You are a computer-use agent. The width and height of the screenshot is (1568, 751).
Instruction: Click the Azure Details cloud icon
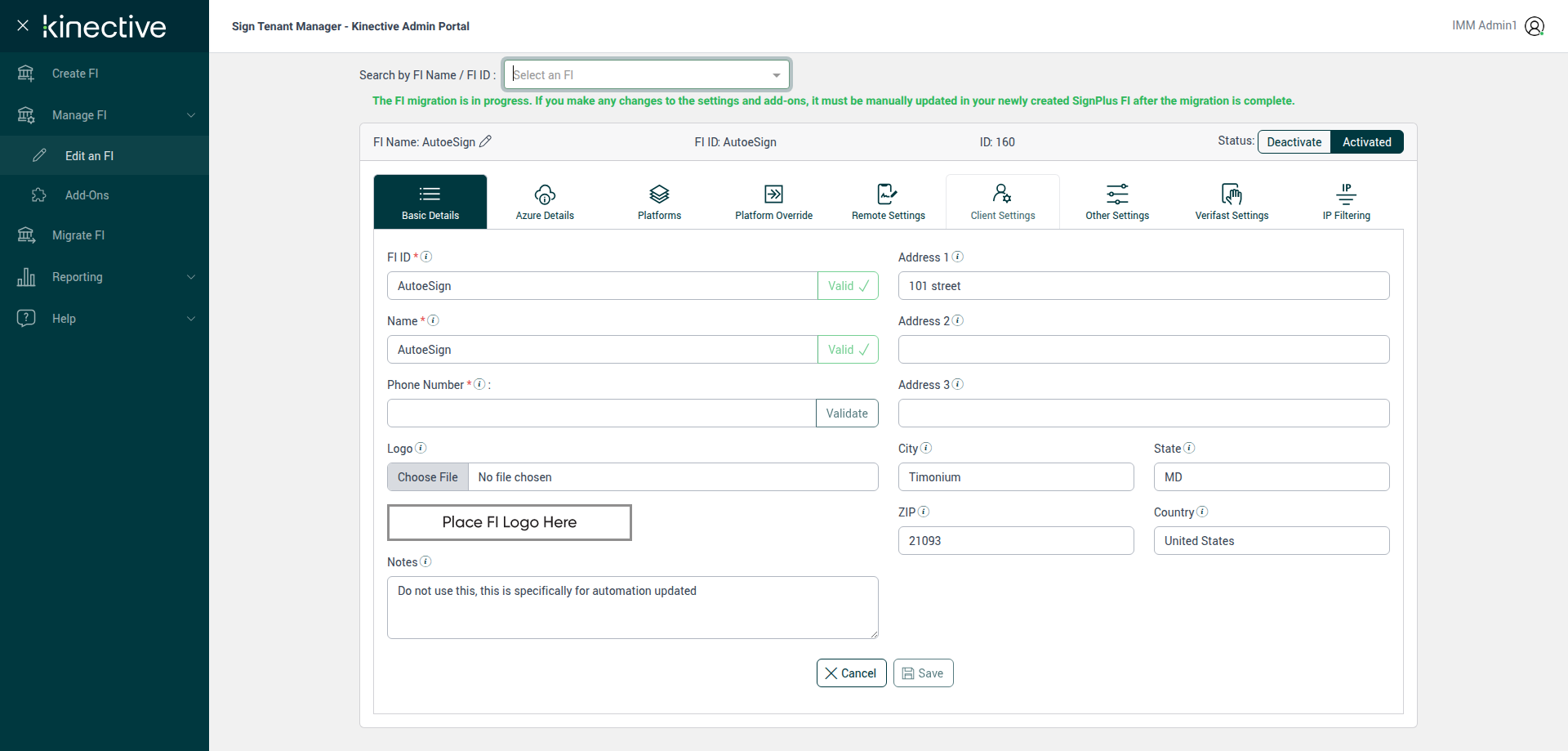point(545,194)
